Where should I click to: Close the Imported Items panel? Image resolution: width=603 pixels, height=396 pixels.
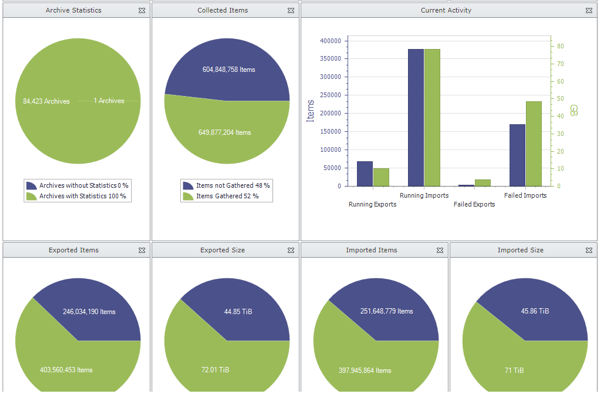pyautogui.click(x=440, y=250)
